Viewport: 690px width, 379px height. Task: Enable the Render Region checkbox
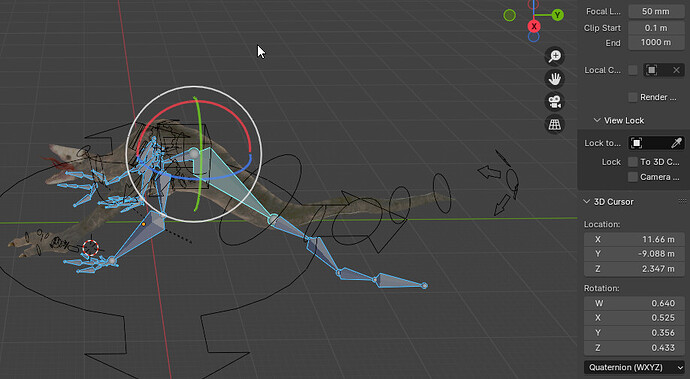click(633, 97)
